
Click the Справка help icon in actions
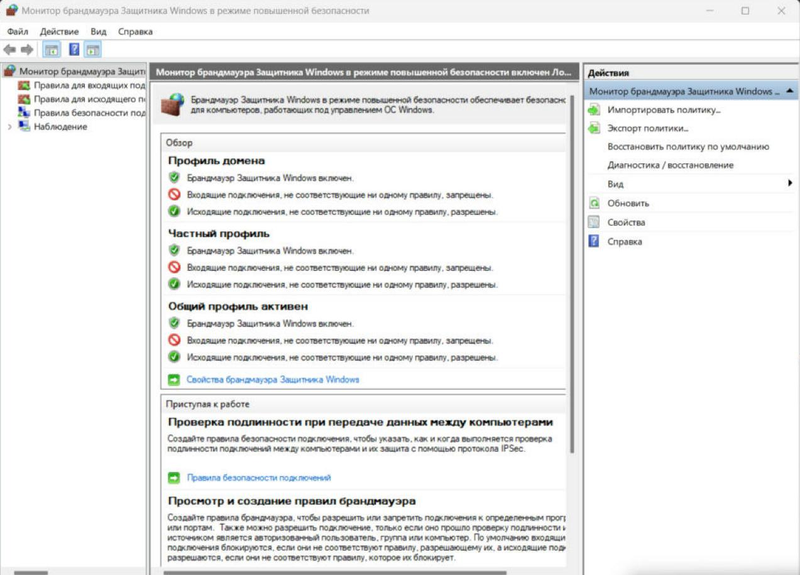[x=594, y=241]
